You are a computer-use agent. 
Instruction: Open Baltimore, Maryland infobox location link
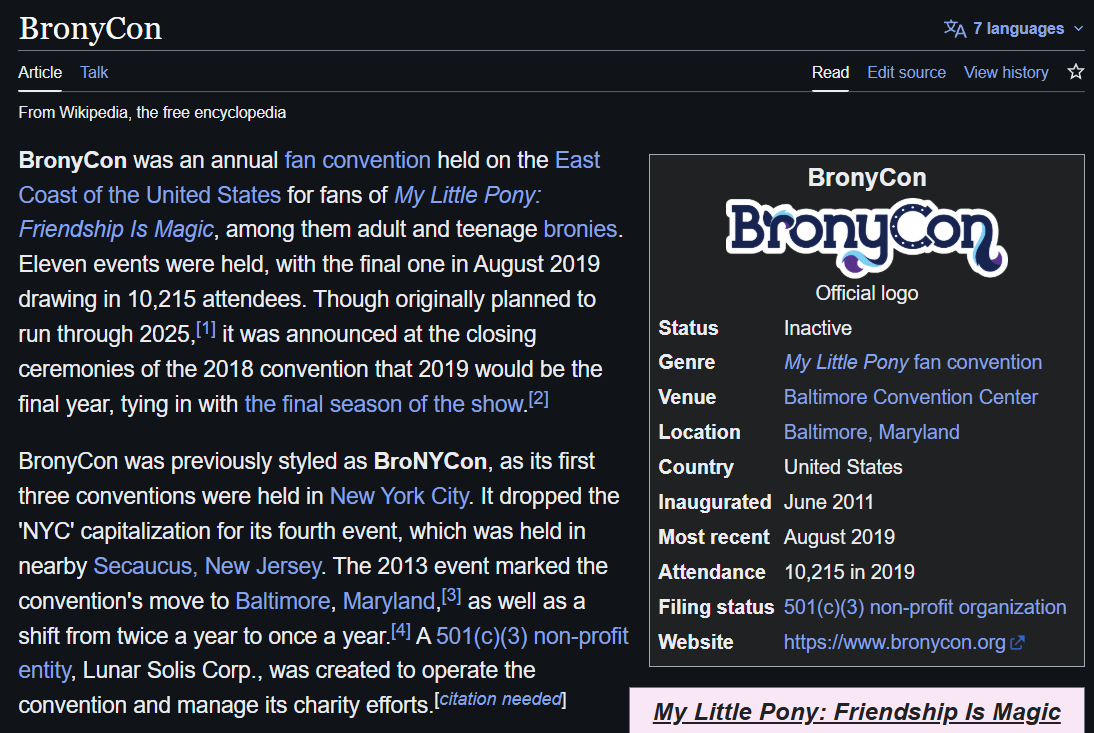coord(871,432)
